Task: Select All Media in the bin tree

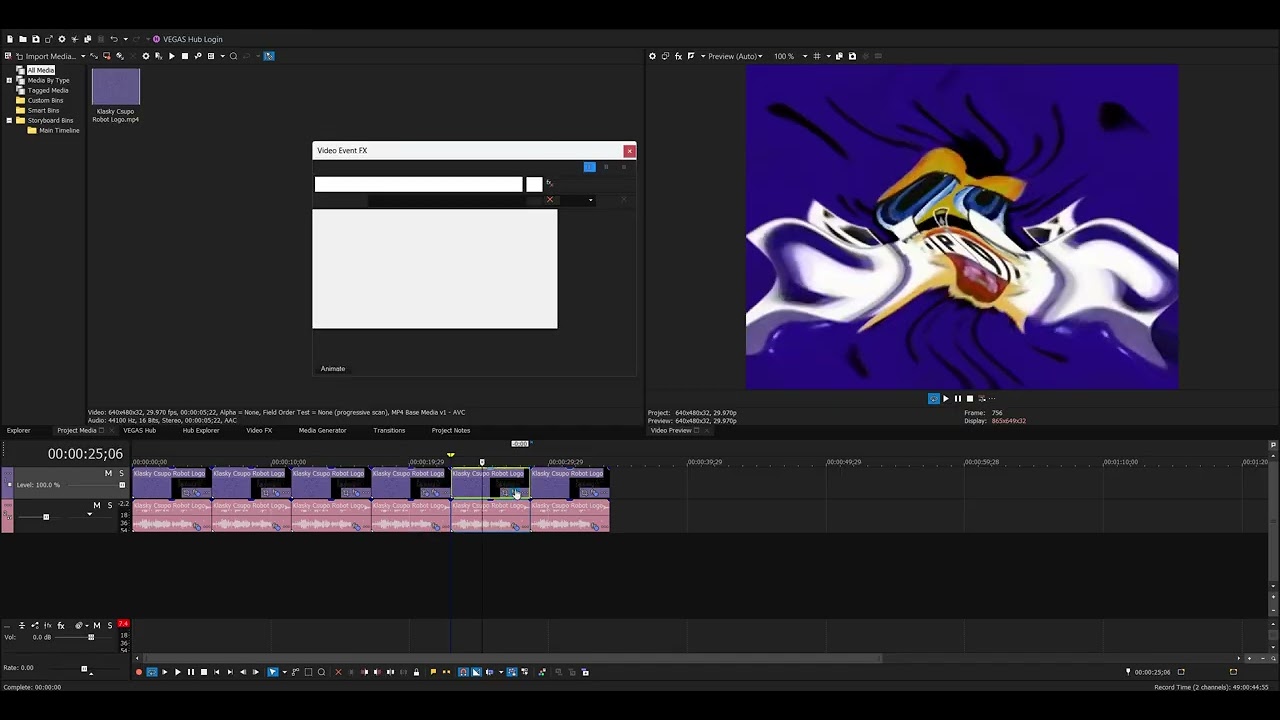Action: click(x=40, y=70)
